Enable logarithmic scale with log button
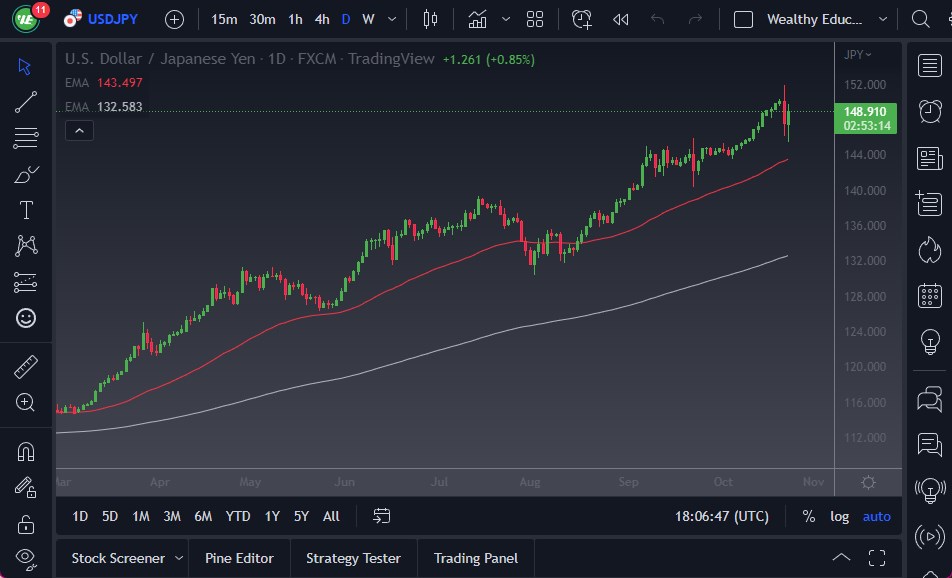952x578 pixels. pos(838,516)
